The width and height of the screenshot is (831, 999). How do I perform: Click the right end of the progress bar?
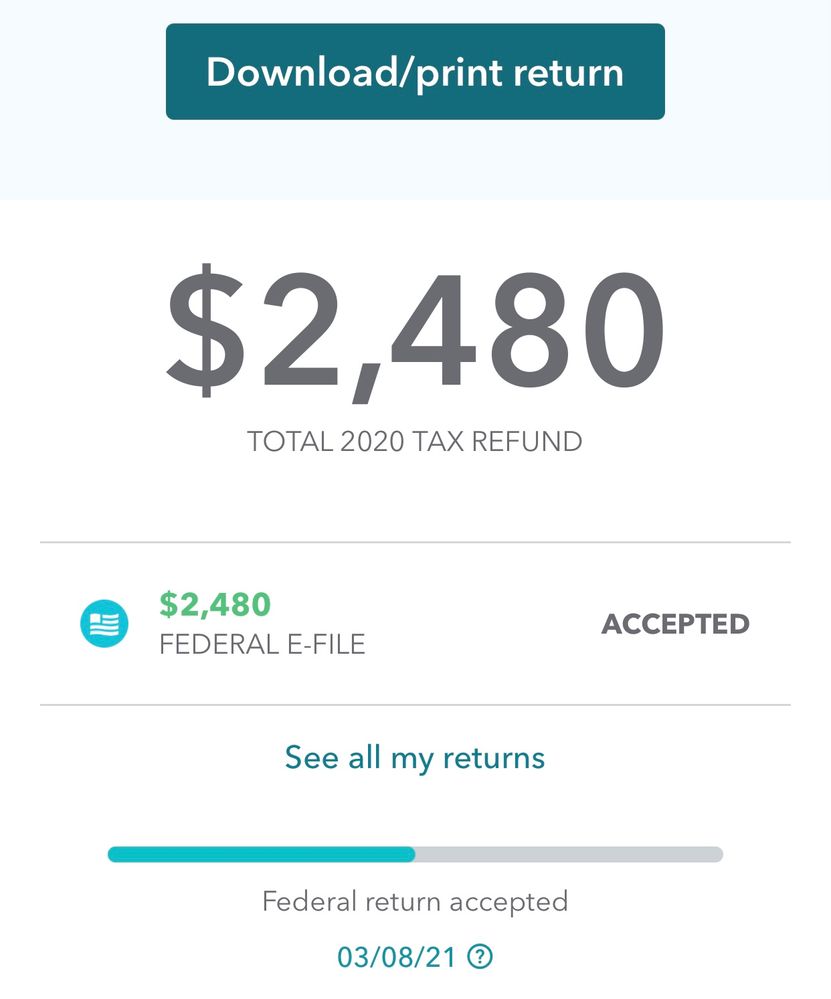[x=716, y=854]
